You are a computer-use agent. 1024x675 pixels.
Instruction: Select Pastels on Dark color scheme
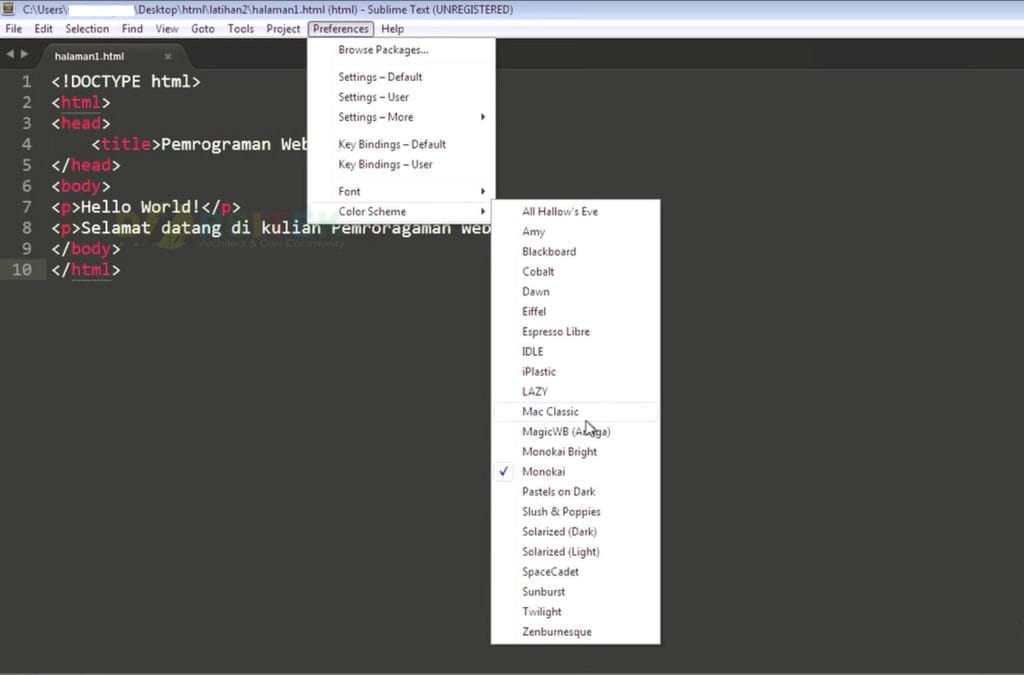[575, 492]
